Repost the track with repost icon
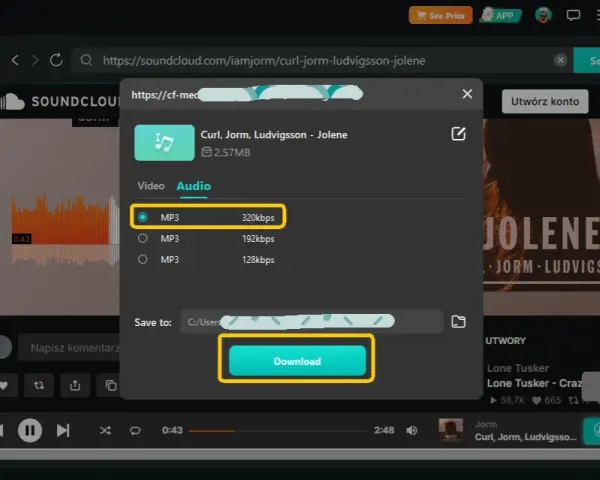This screenshot has height=480, width=600. [39, 385]
